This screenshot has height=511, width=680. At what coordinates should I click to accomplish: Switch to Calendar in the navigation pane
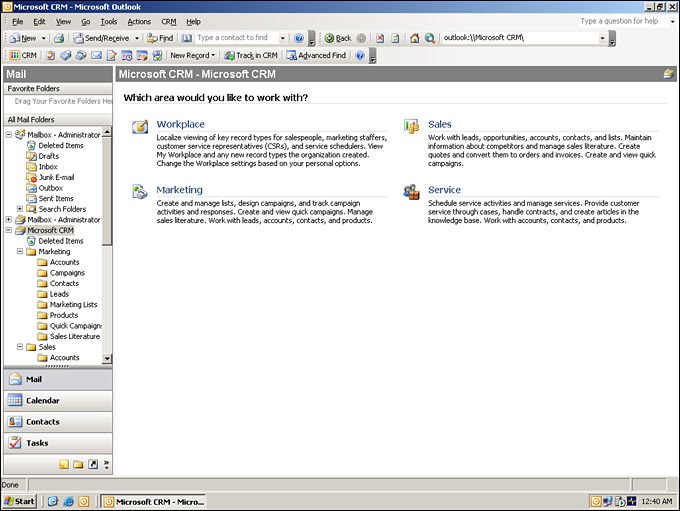point(58,400)
